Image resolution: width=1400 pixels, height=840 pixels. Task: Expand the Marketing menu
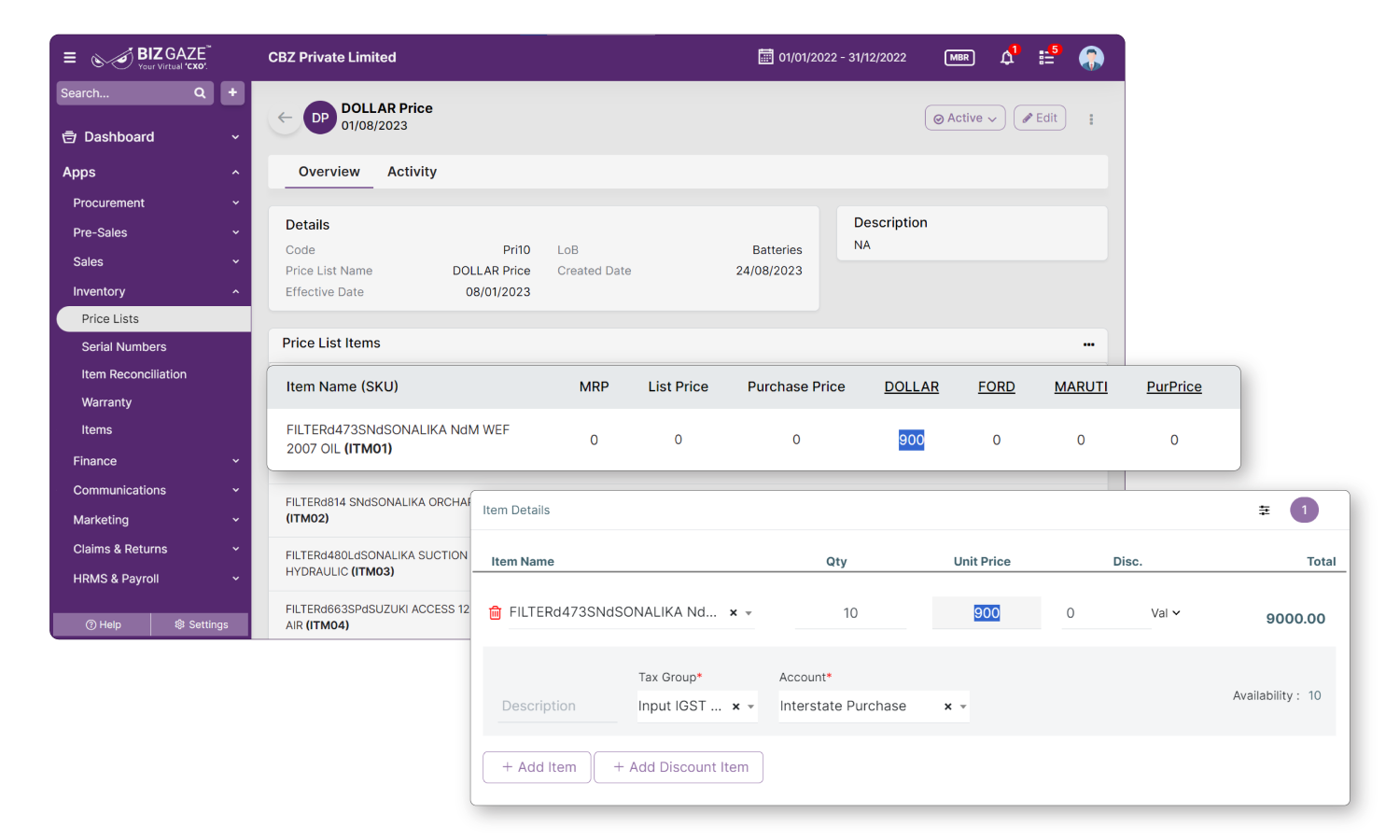point(235,520)
